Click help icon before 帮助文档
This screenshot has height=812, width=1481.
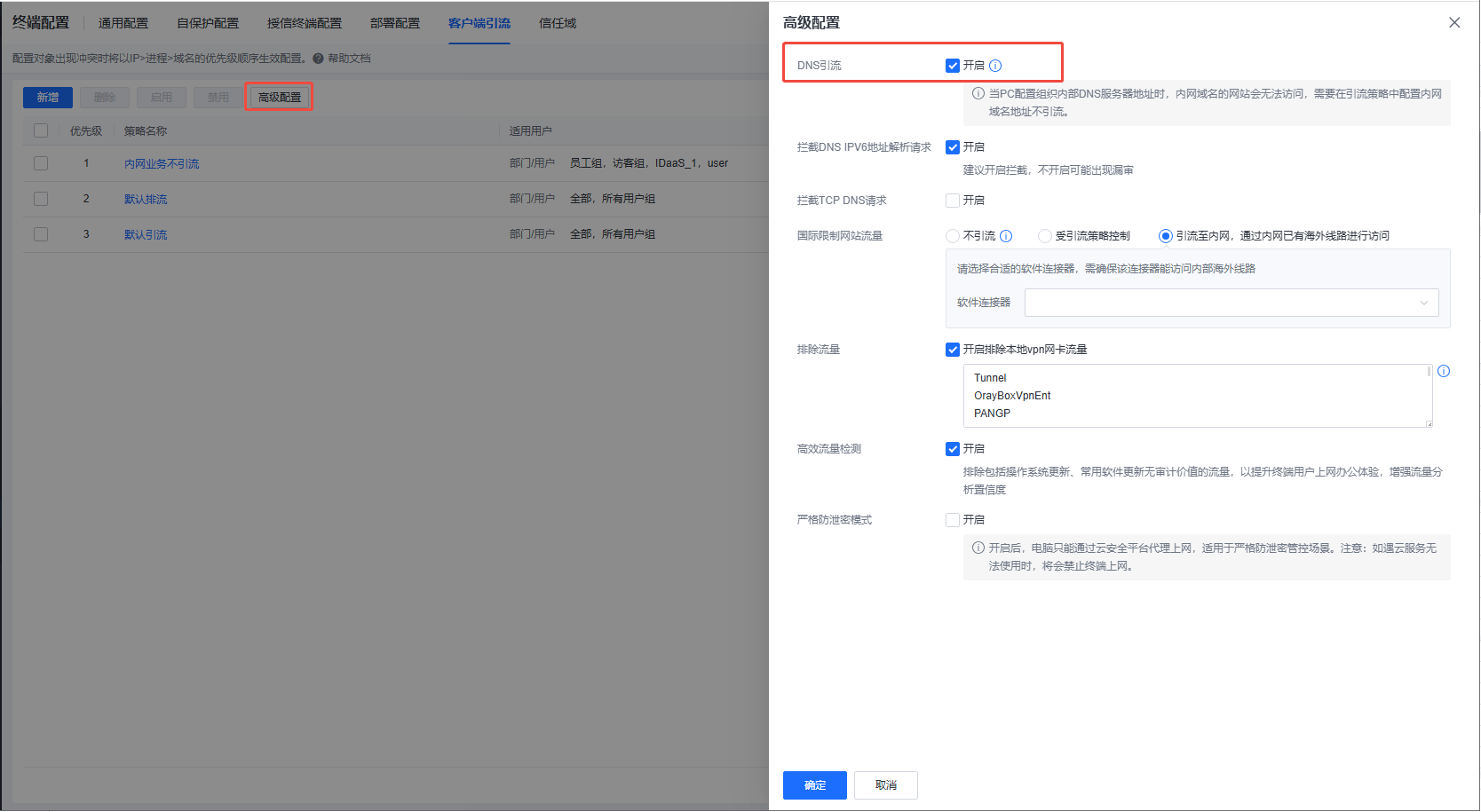[x=318, y=59]
